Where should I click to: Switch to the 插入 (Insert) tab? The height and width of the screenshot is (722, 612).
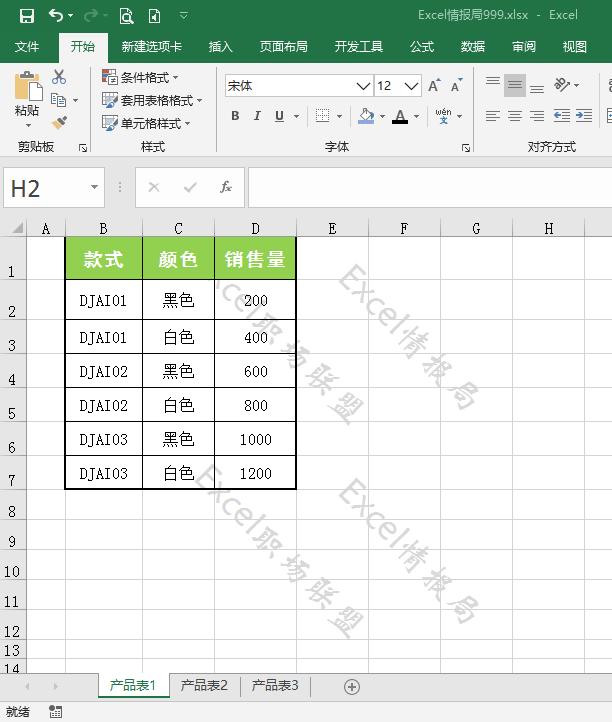point(221,47)
